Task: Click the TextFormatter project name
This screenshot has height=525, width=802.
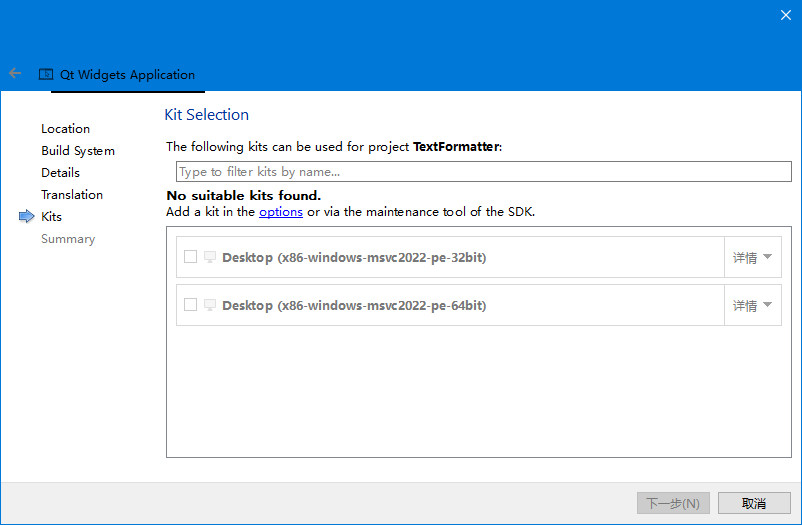Action: 456,147
